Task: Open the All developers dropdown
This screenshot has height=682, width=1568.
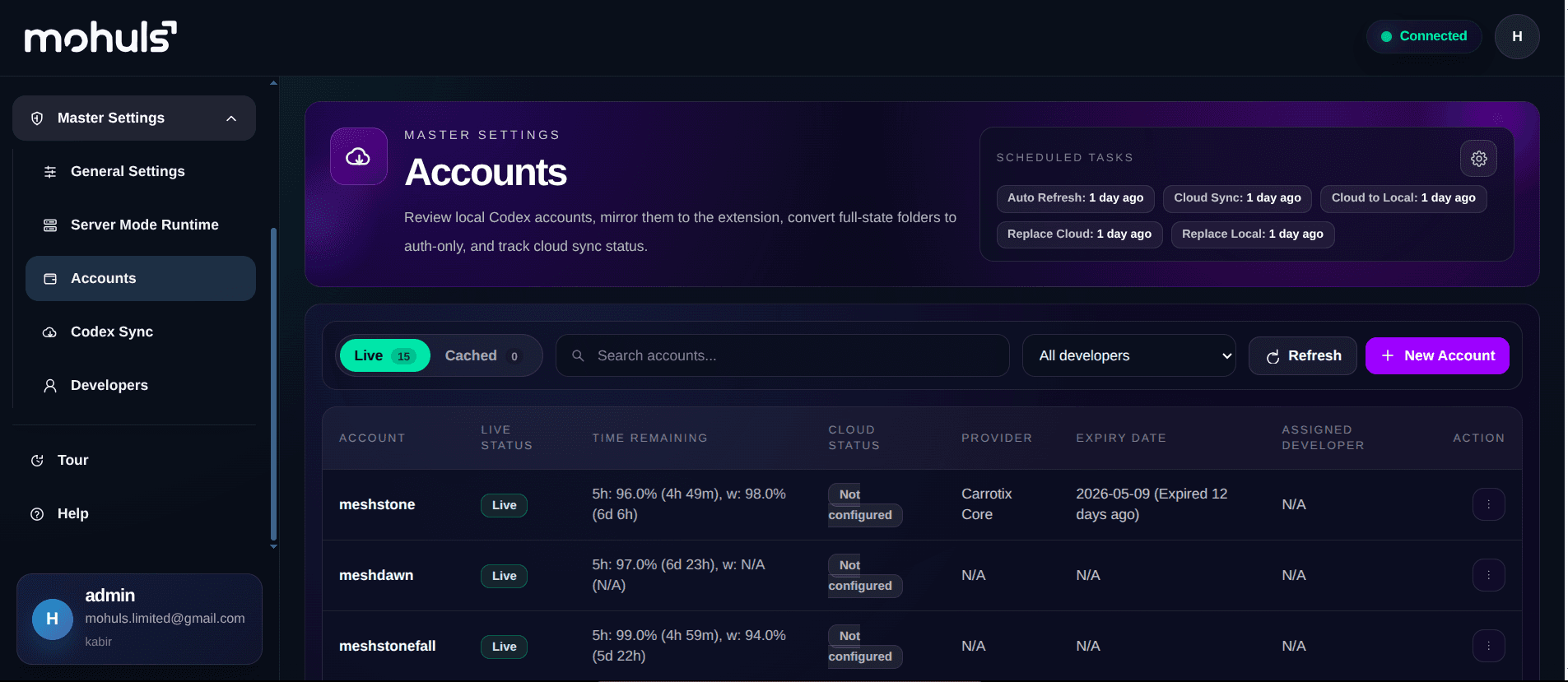Action: (1128, 355)
